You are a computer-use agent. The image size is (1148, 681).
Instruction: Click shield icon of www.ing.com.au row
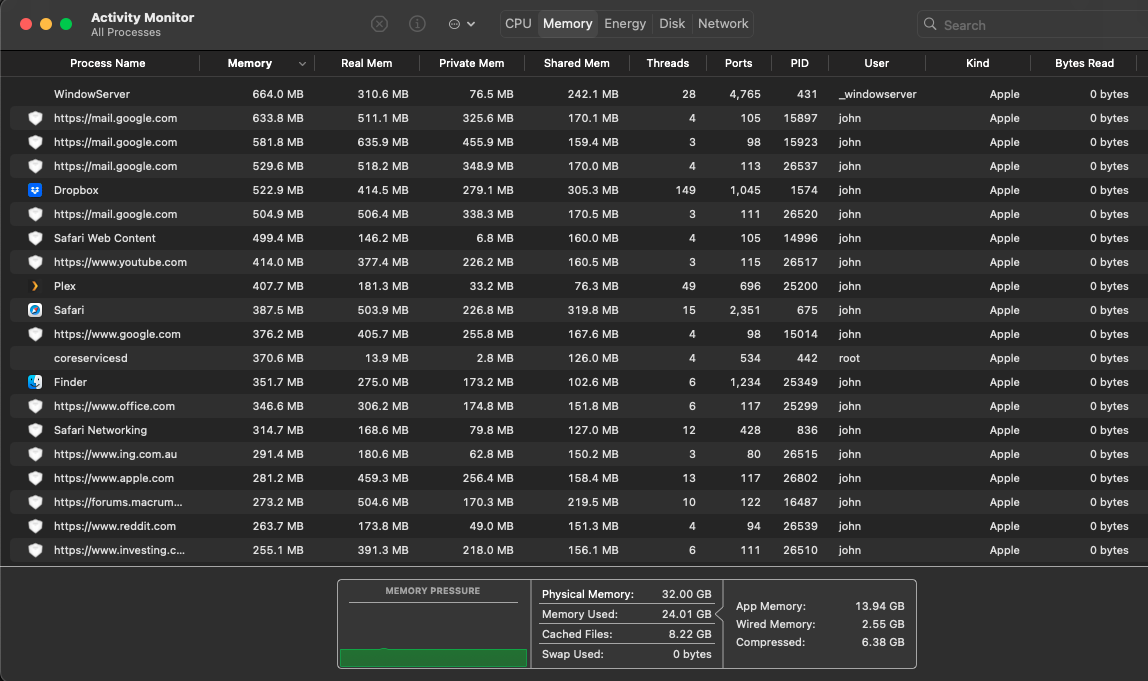point(34,454)
